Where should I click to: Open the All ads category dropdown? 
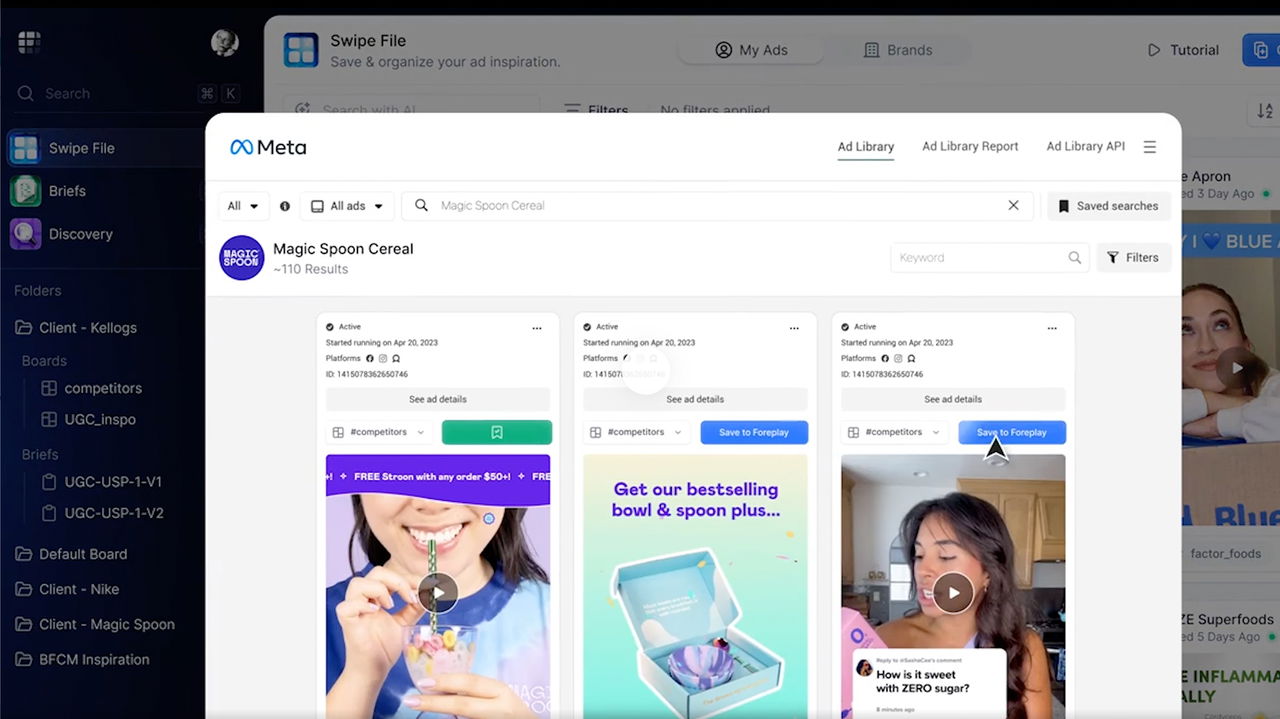(x=347, y=206)
